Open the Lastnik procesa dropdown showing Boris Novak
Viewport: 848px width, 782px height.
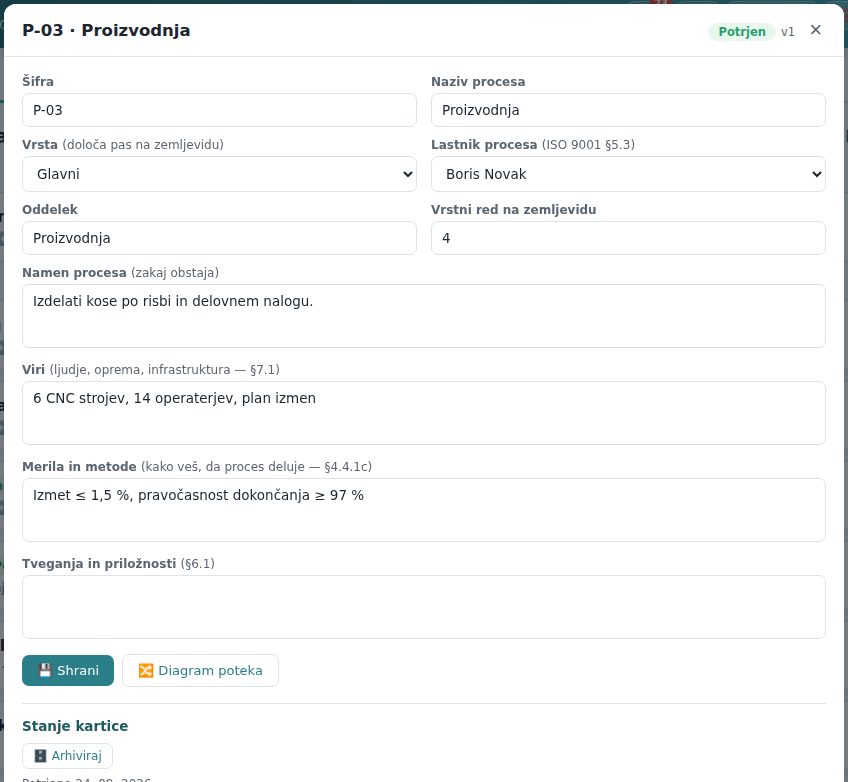628,174
